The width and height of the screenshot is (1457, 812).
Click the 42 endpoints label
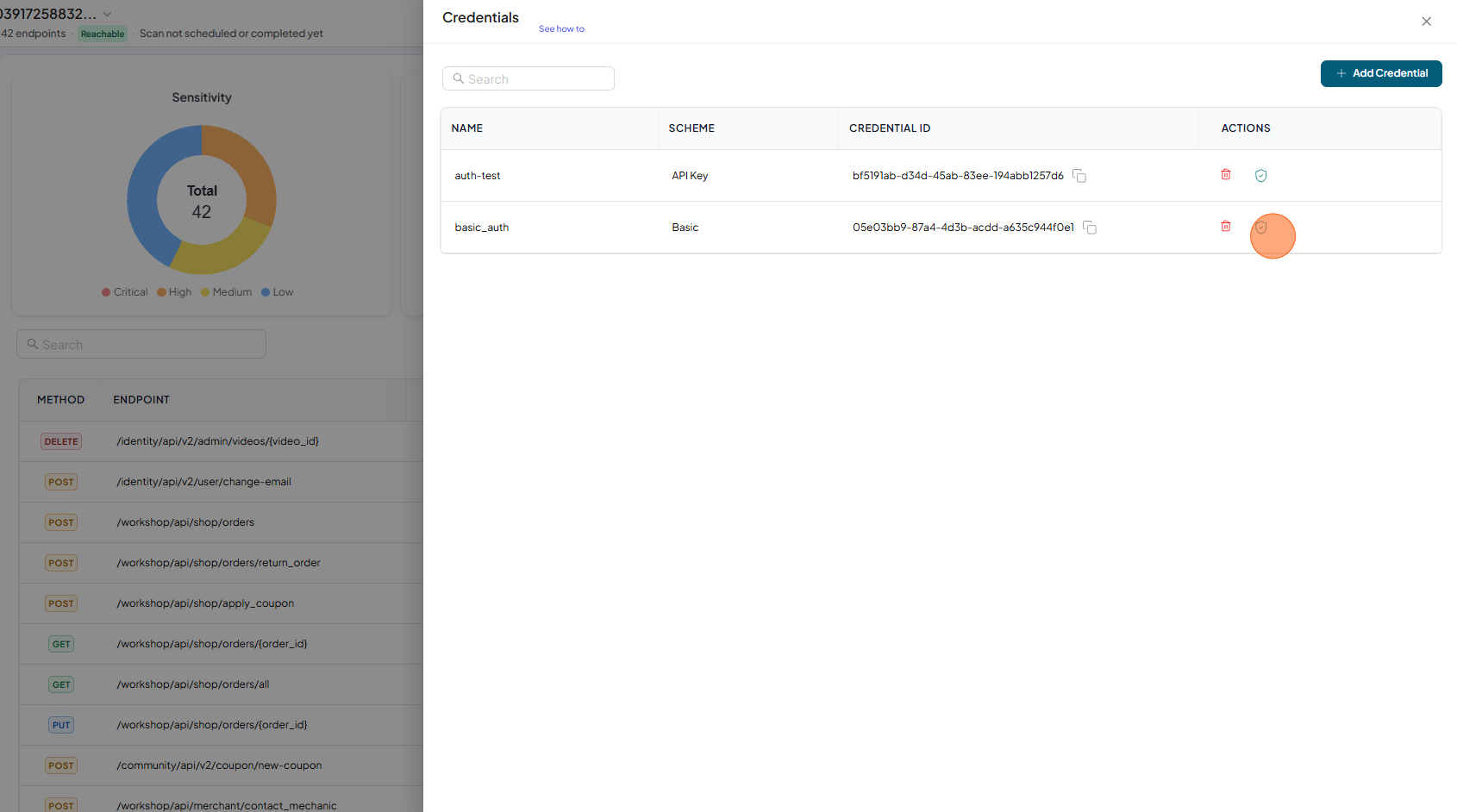34,34
